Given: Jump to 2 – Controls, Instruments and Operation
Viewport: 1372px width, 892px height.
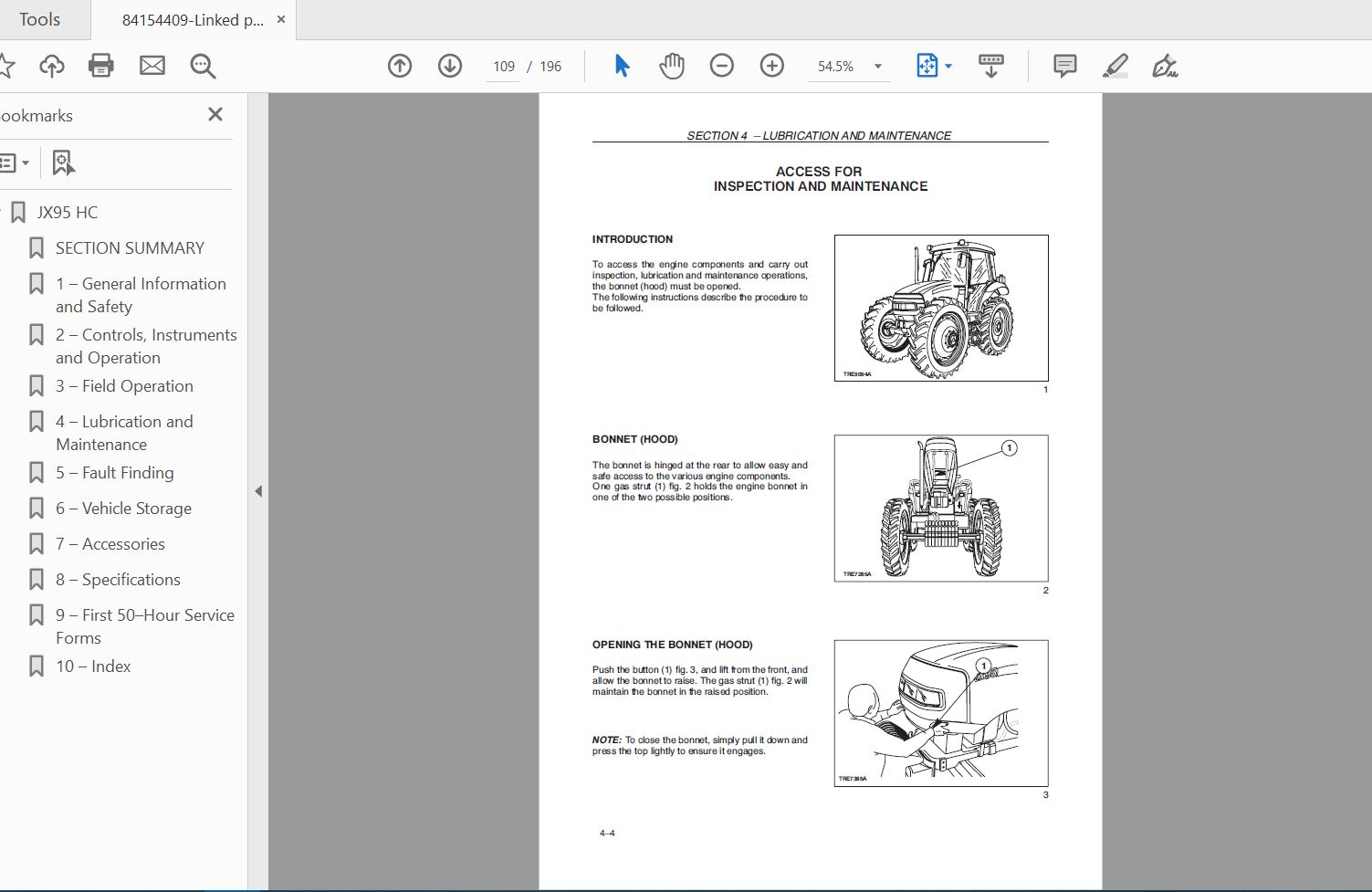Looking at the screenshot, I should point(146,346).
